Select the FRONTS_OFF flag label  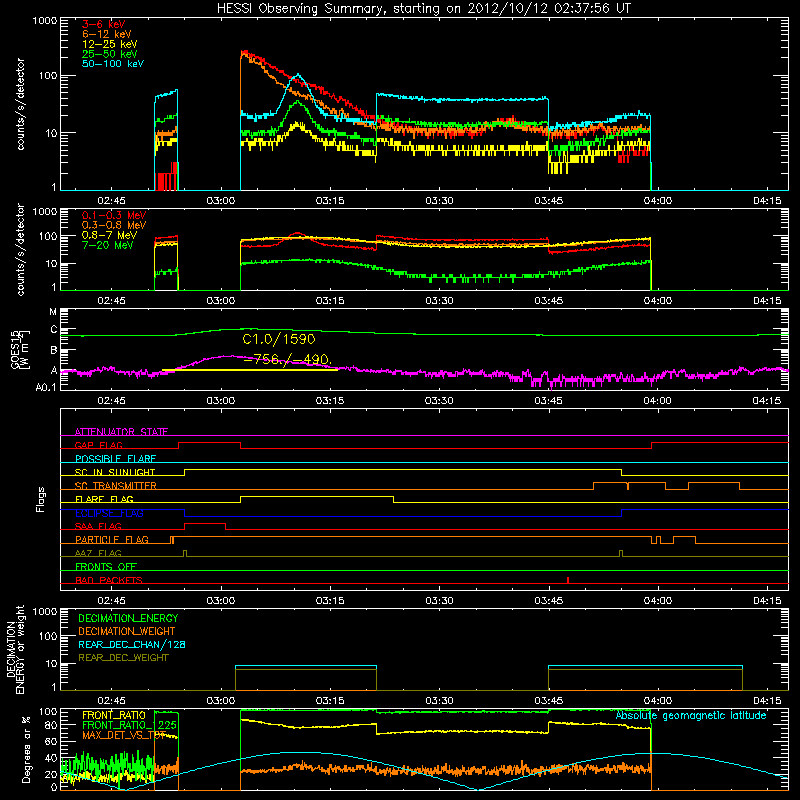pos(106,567)
